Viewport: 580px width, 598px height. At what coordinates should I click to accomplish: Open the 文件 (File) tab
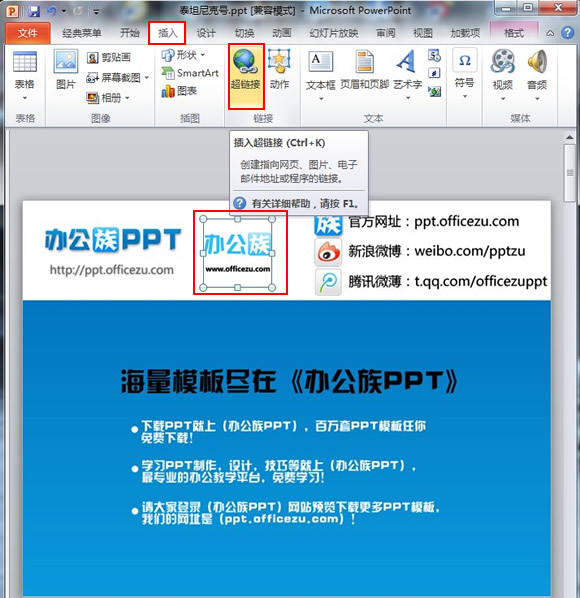pos(27,33)
